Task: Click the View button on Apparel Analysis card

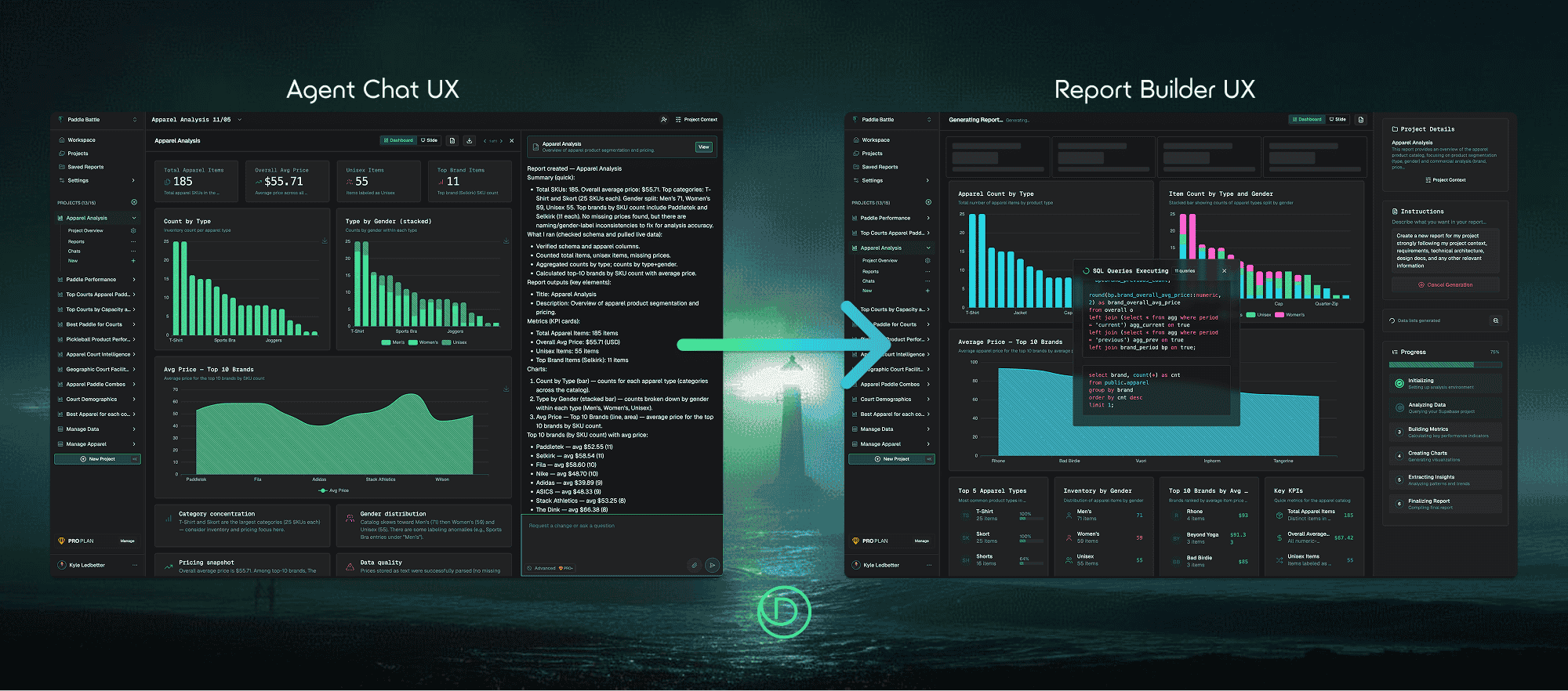Action: point(703,147)
